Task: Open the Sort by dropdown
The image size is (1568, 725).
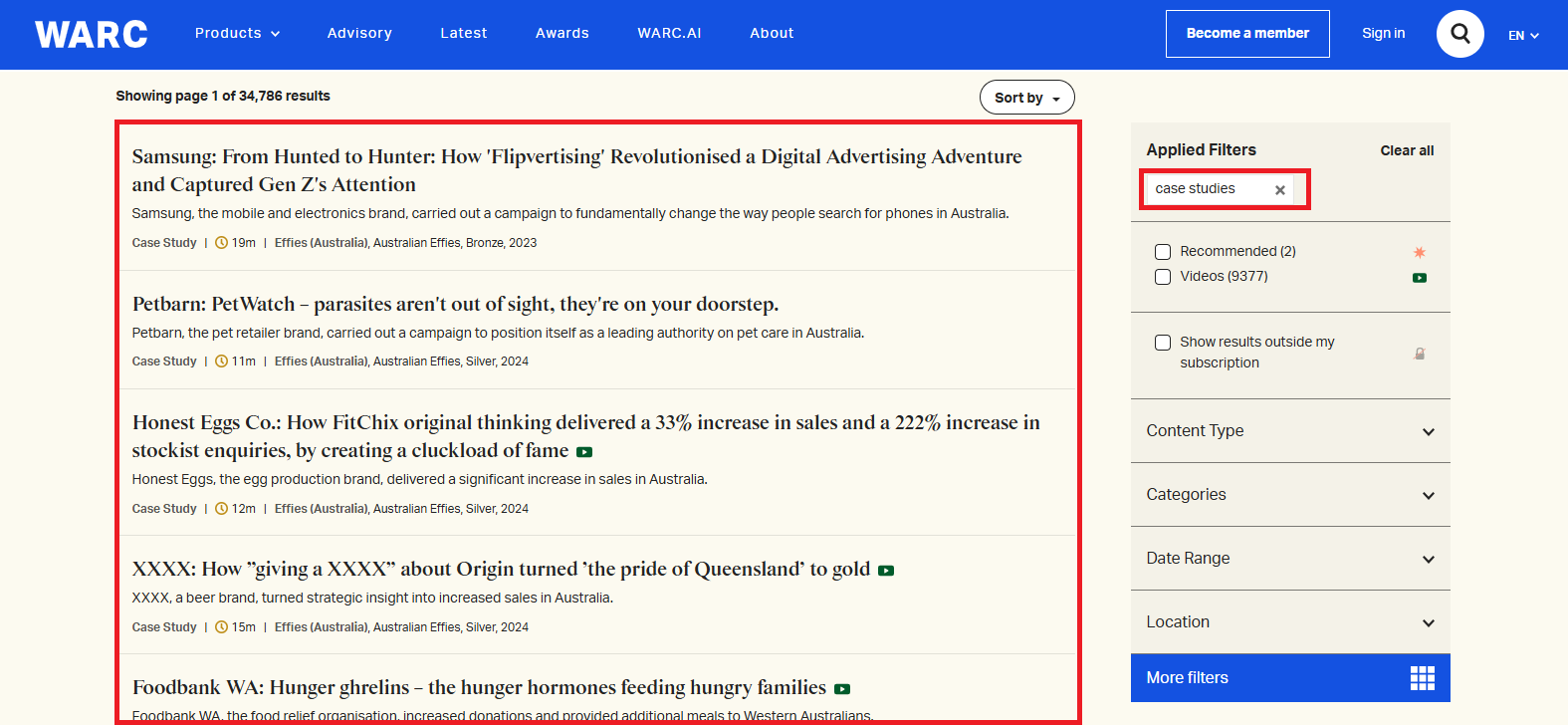Action: click(1026, 98)
